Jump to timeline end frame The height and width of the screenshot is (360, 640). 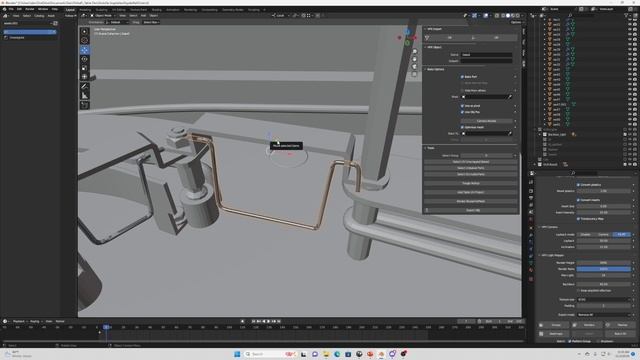279,321
